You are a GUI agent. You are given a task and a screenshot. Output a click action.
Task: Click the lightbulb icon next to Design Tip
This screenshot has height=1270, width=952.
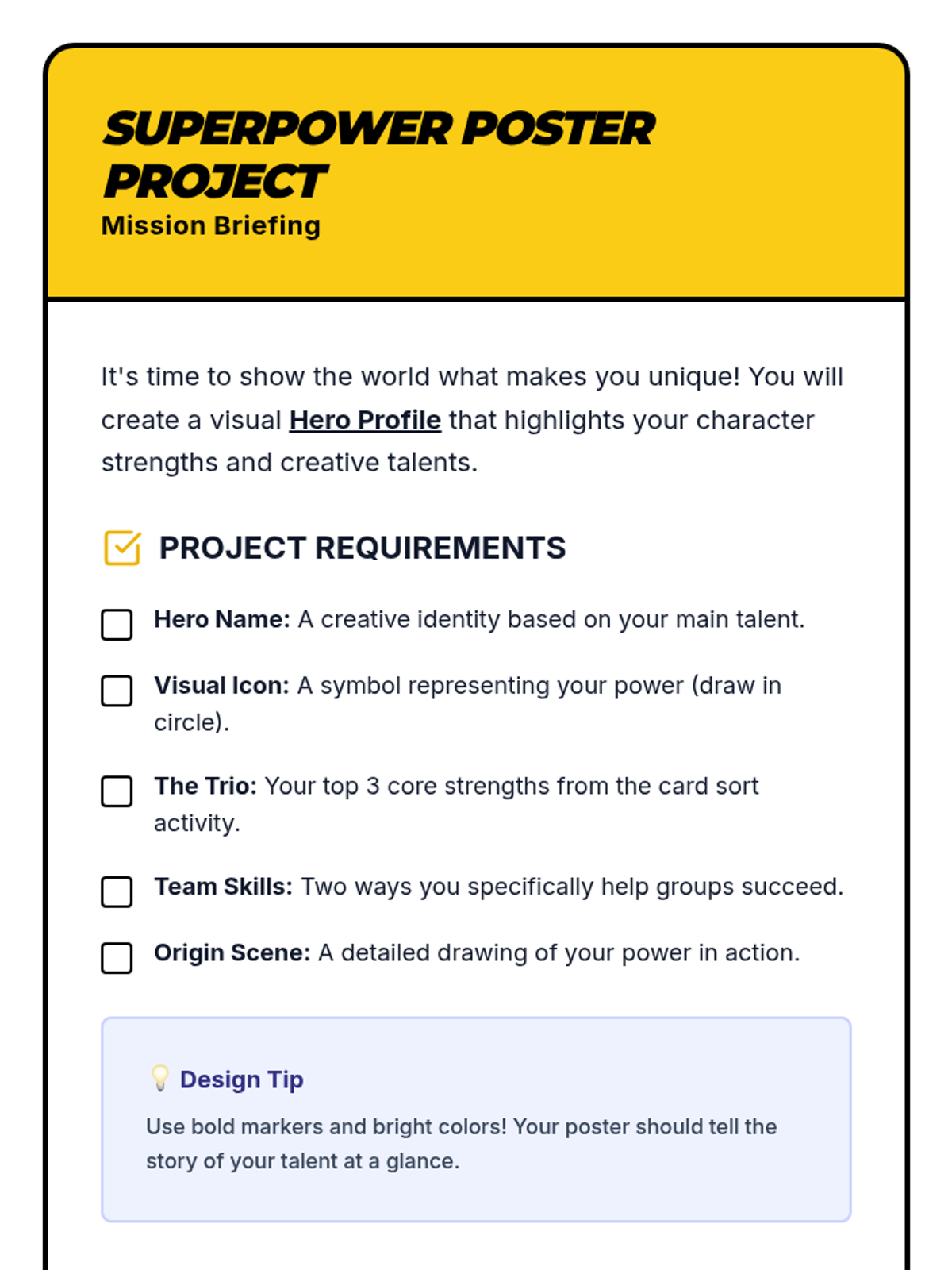[x=160, y=1079]
